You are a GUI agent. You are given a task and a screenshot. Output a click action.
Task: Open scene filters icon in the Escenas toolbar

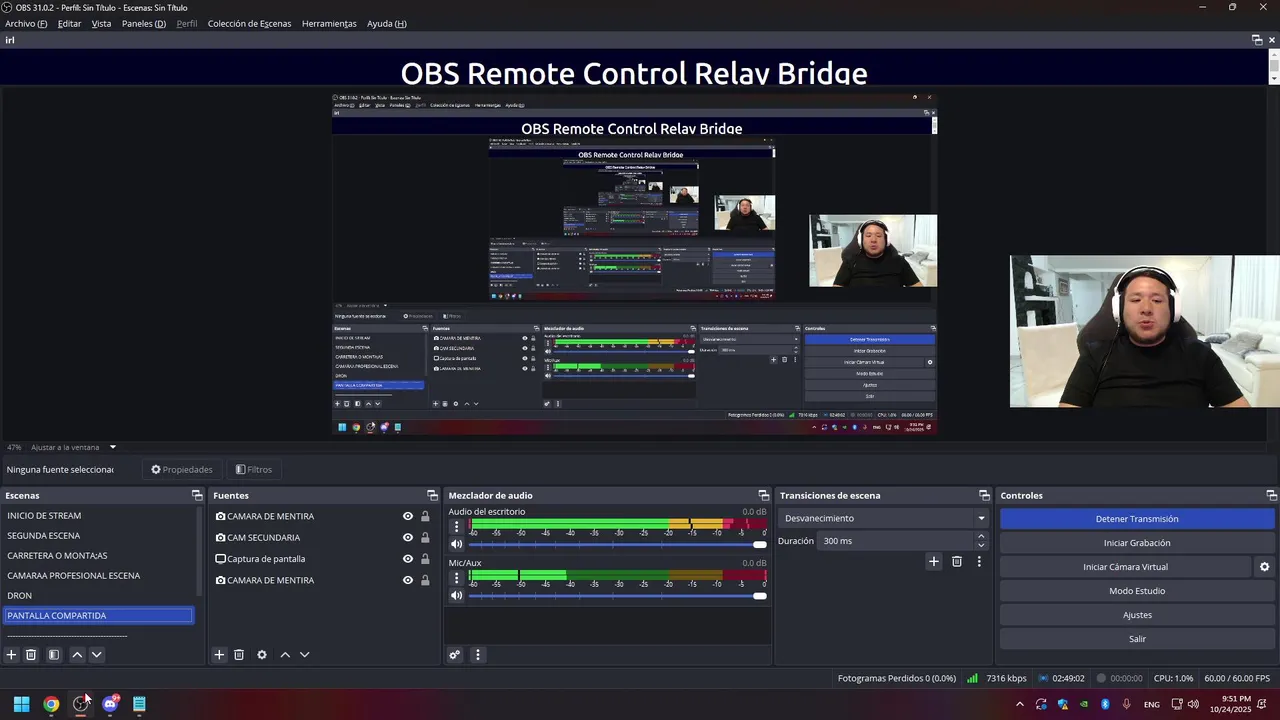tap(54, 655)
